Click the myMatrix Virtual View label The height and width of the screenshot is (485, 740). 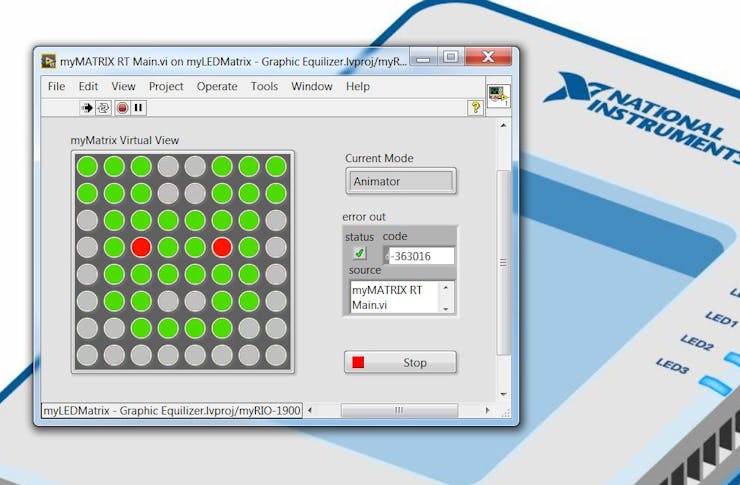pyautogui.click(x=125, y=141)
